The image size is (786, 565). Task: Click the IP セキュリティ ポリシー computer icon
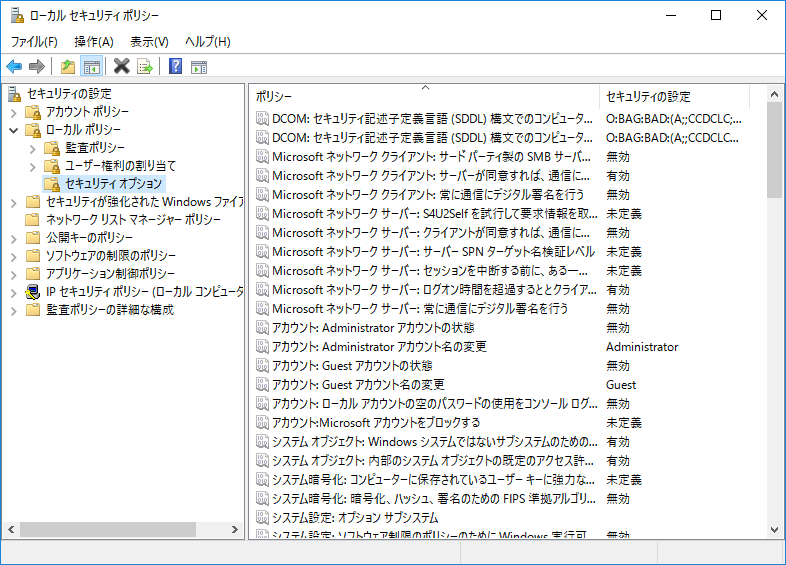tap(33, 291)
